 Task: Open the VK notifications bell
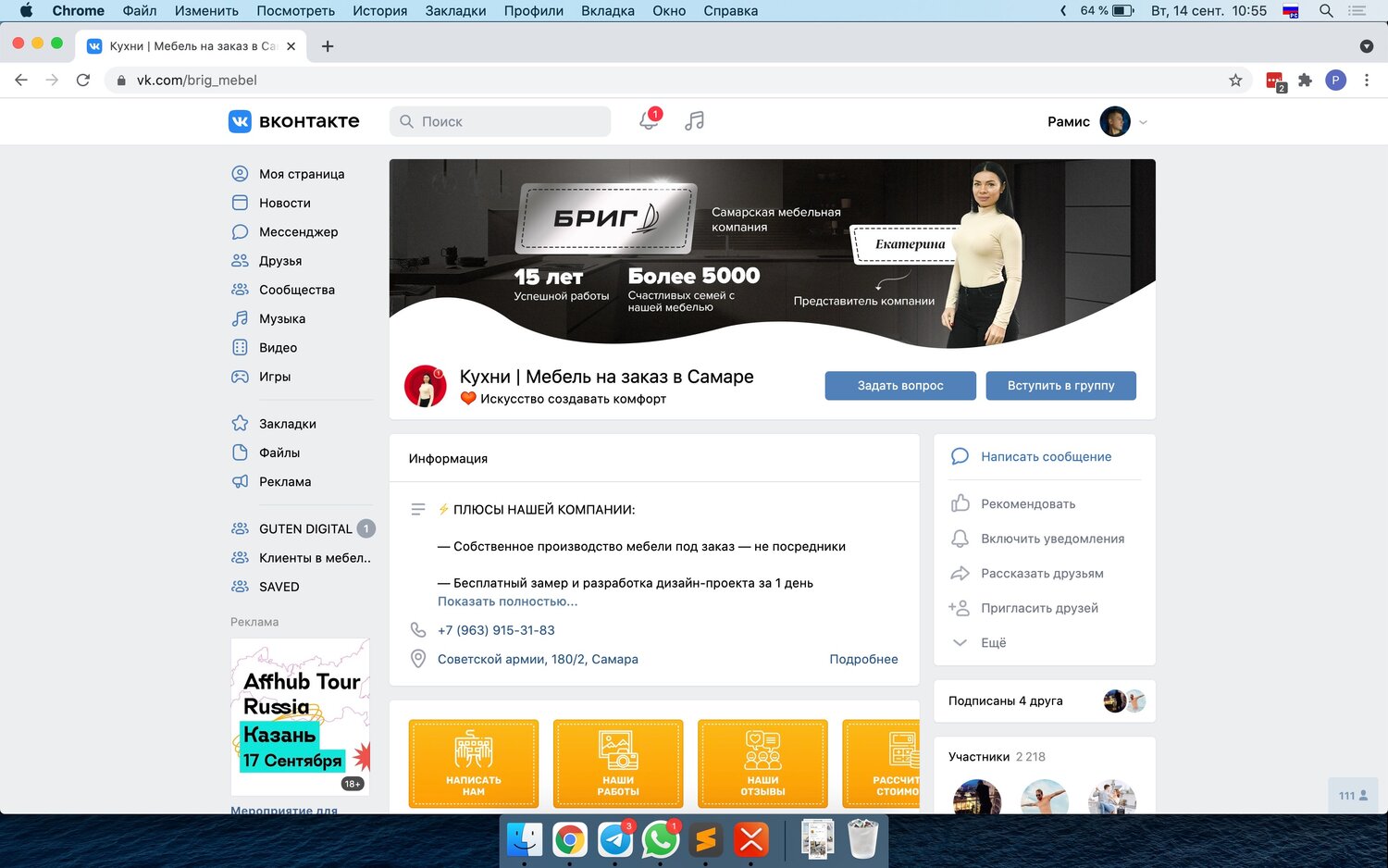pyautogui.click(x=649, y=120)
